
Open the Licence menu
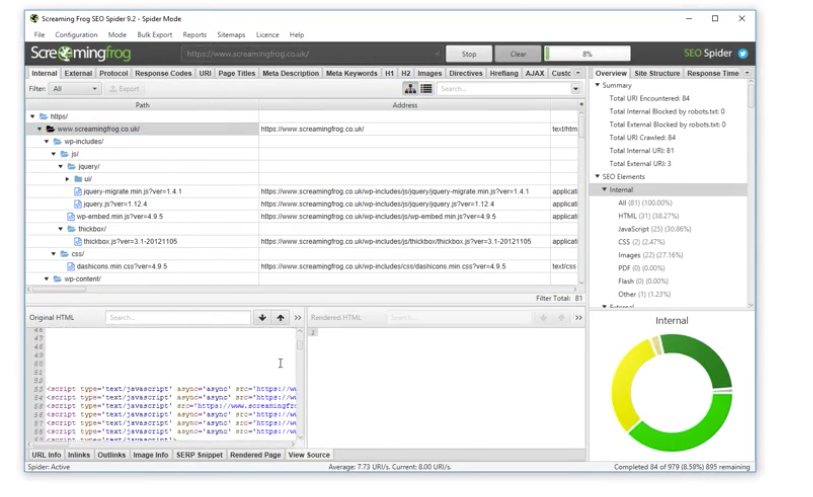268,35
